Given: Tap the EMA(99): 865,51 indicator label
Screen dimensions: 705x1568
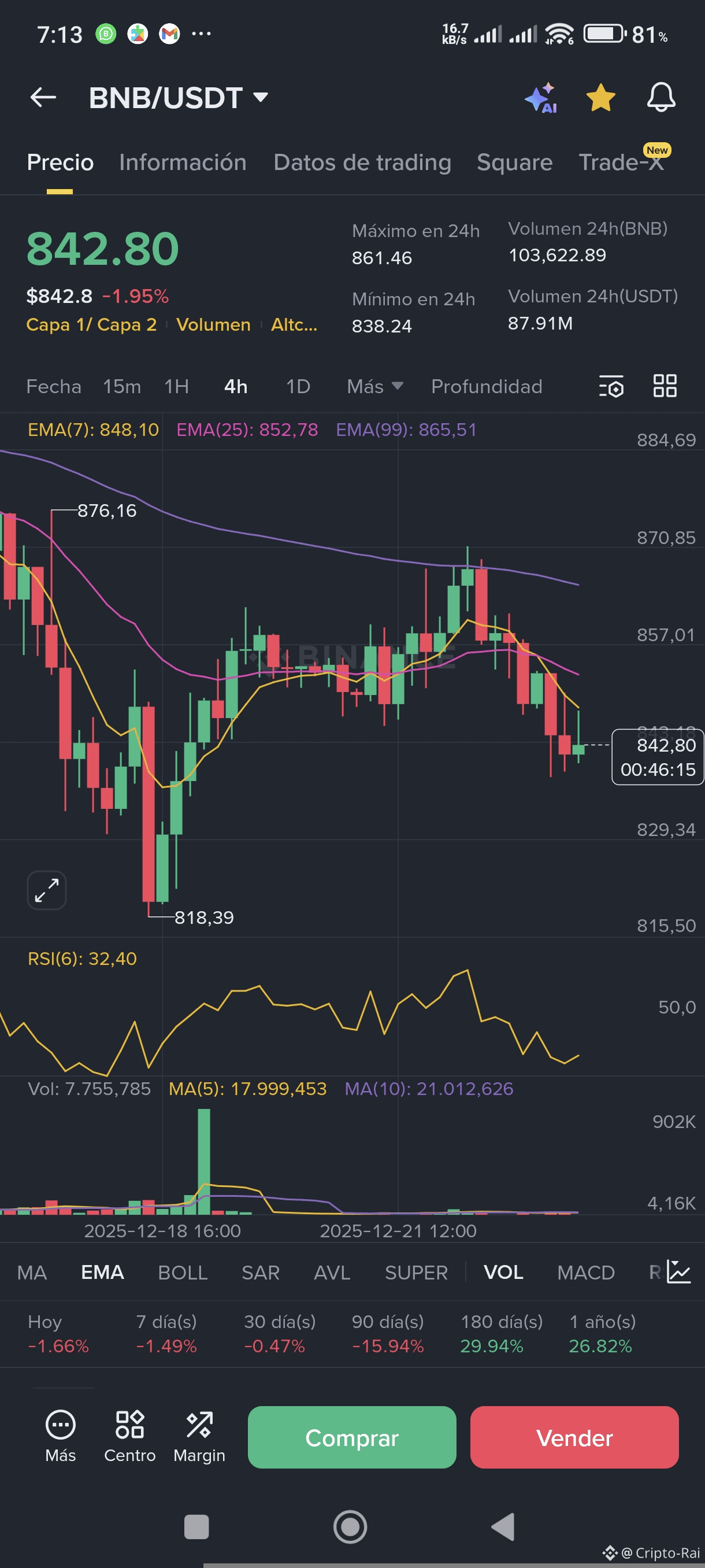Looking at the screenshot, I should pyautogui.click(x=406, y=430).
